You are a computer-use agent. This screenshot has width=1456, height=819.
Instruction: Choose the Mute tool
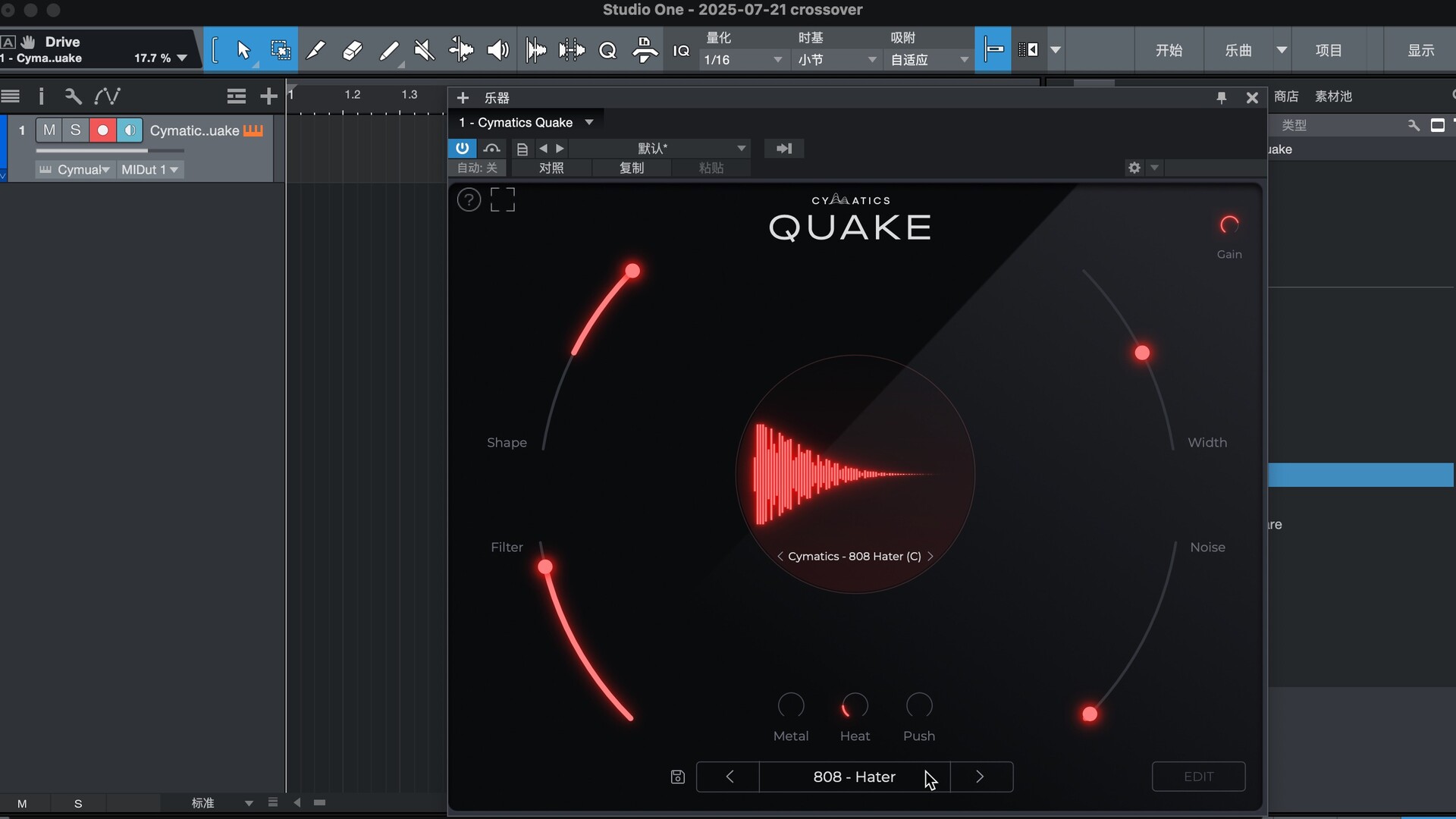pos(425,50)
